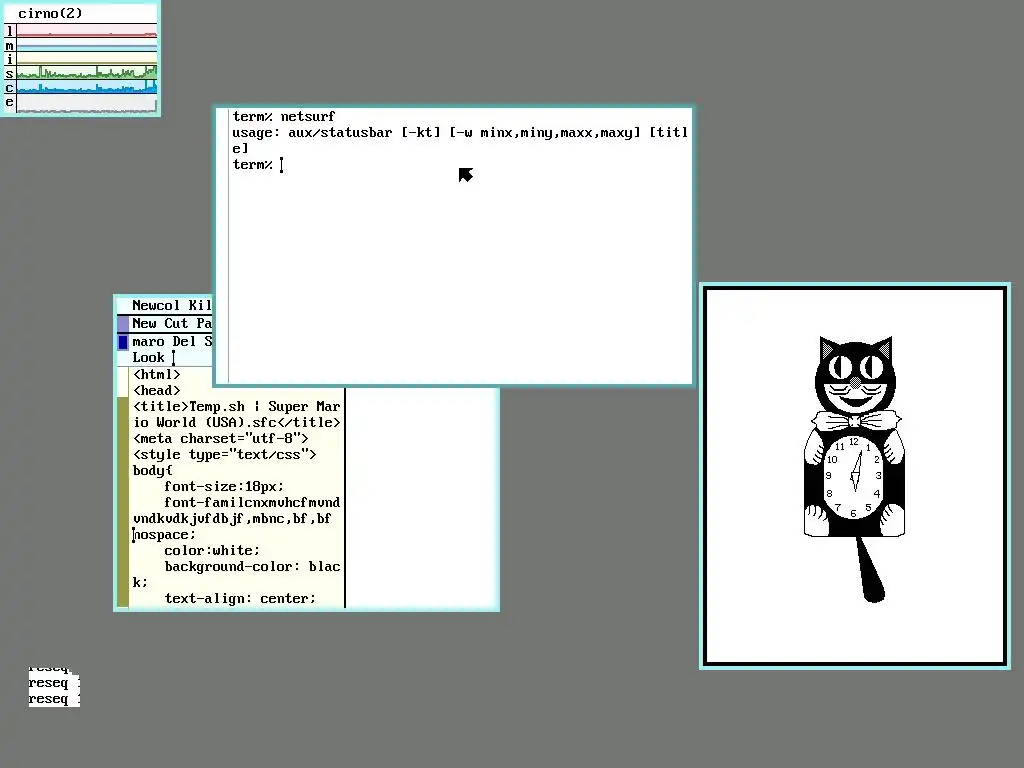
Task: Click the usage: aux/statusbar line in terminal
Action: click(460, 133)
